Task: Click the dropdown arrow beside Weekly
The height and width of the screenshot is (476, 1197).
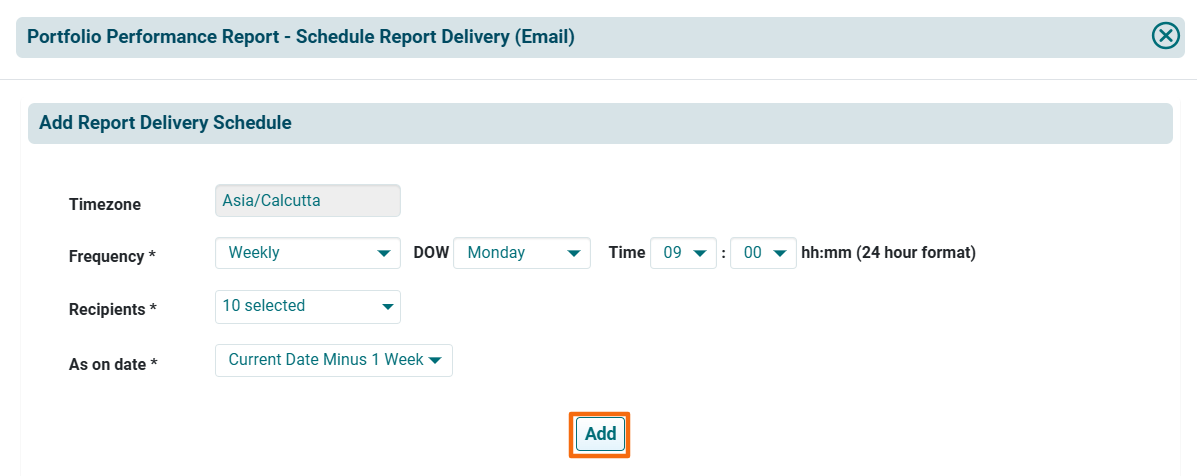Action: coord(383,254)
